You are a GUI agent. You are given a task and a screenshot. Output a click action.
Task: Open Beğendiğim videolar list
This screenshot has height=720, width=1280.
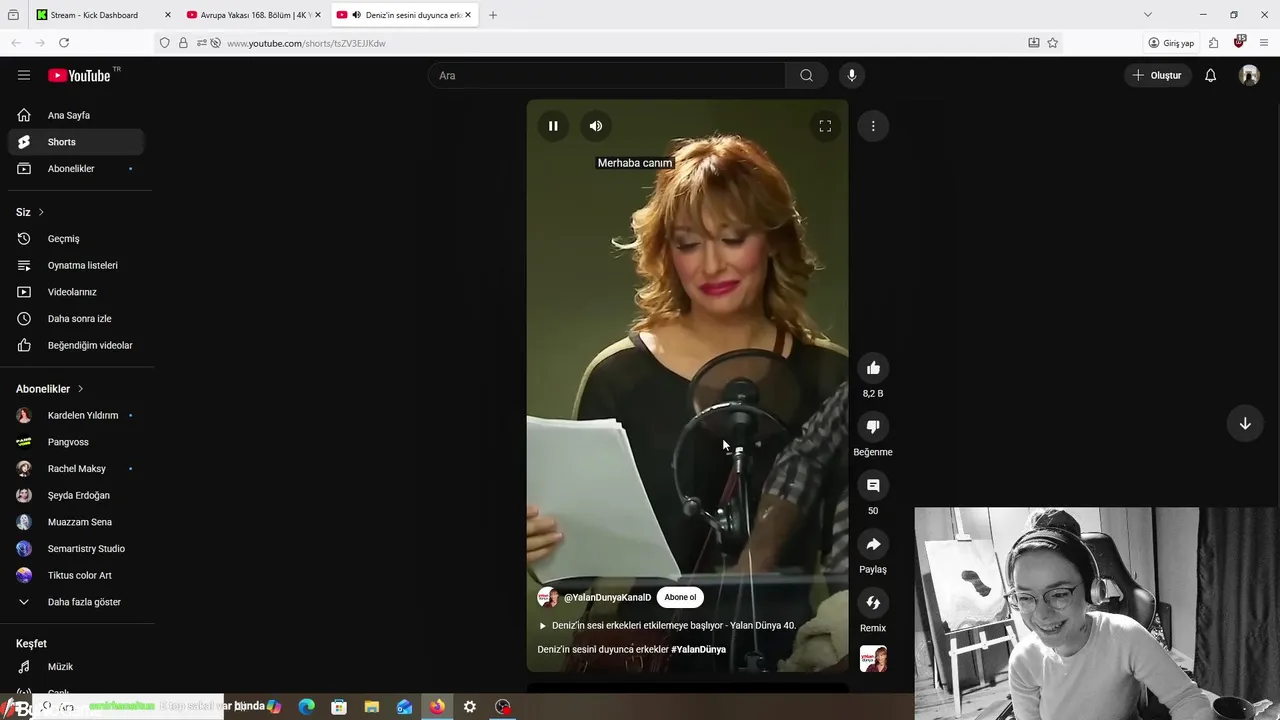coord(76,345)
